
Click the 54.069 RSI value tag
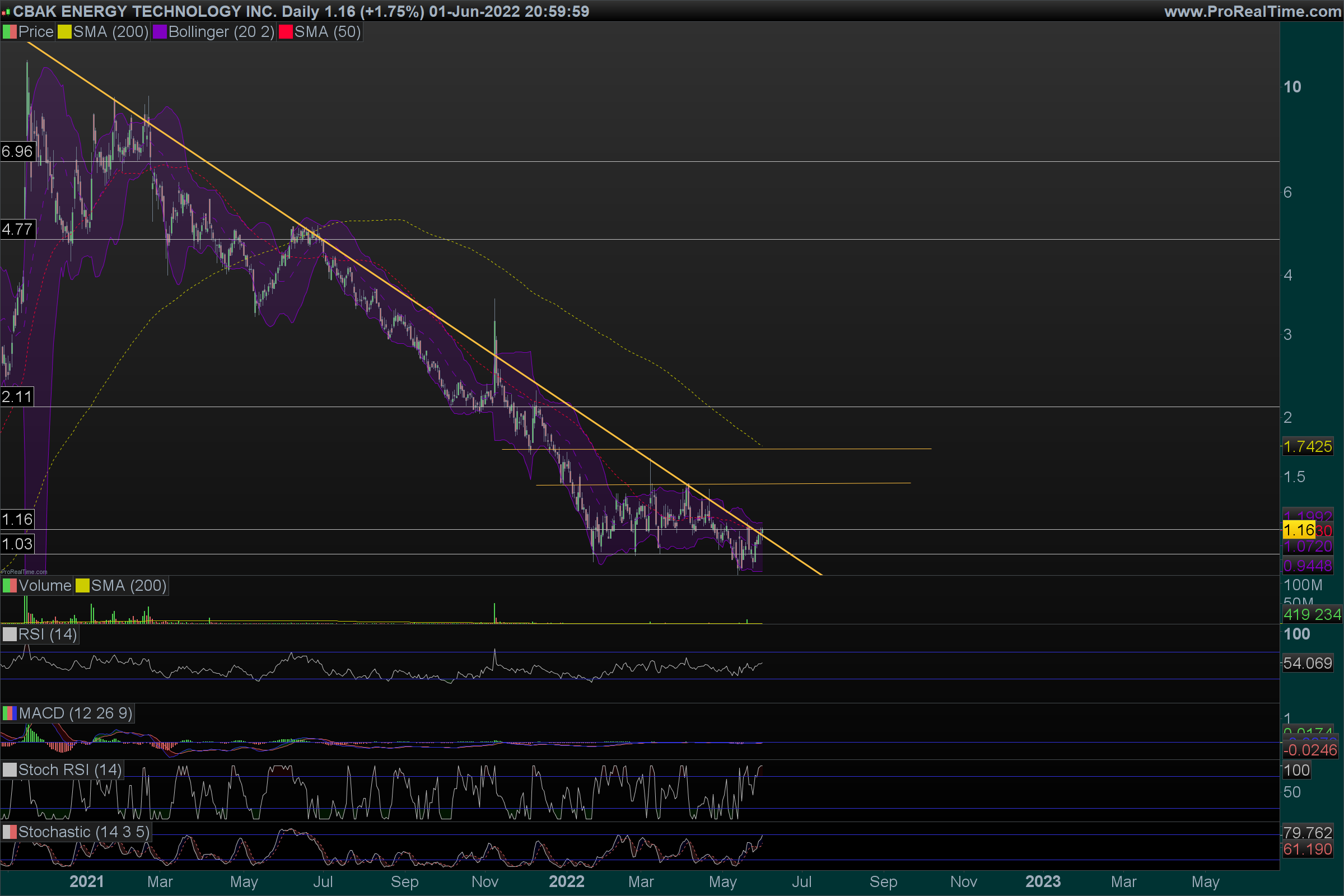pos(1308,664)
